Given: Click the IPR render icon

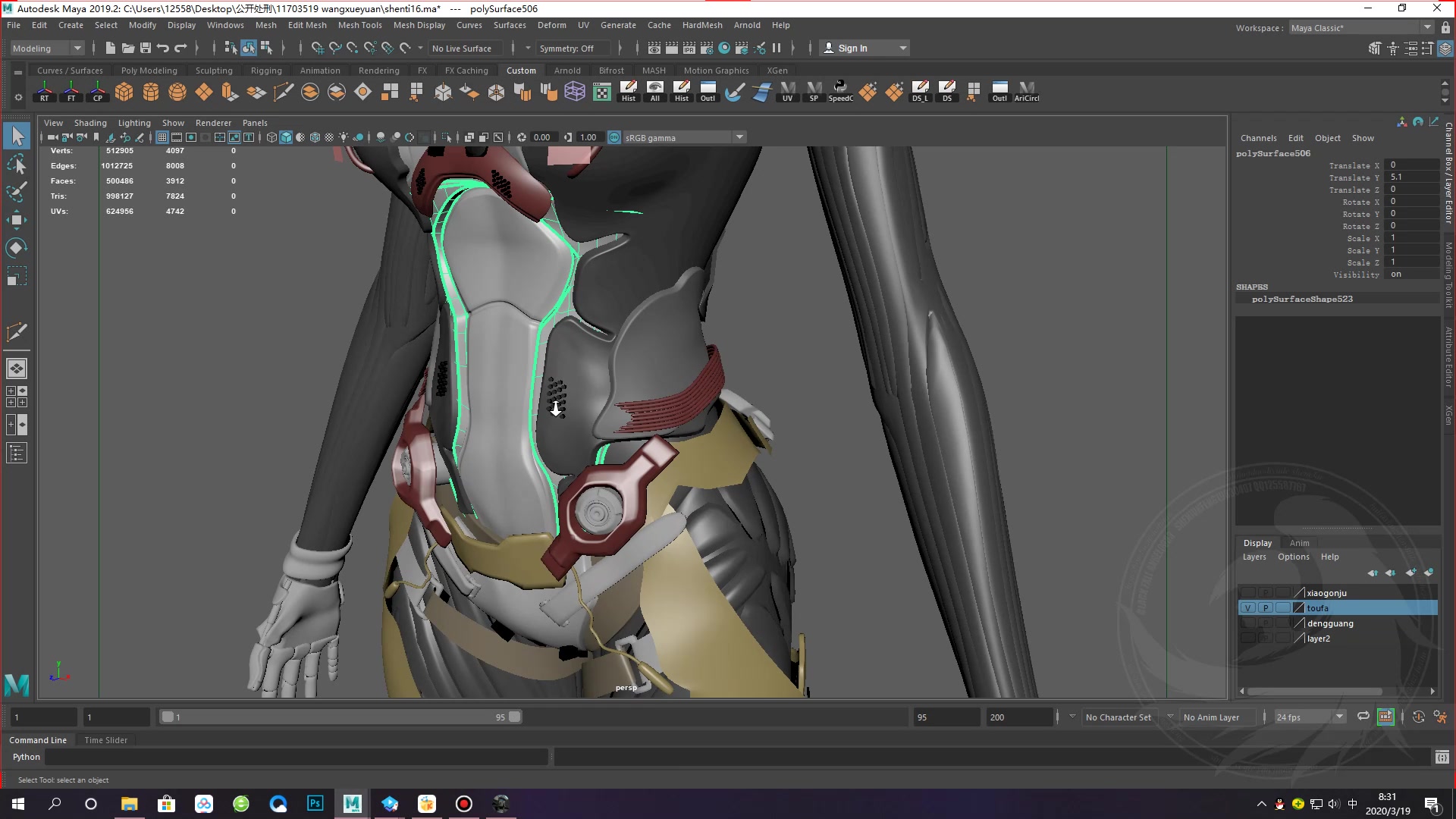Looking at the screenshot, I should 689,48.
